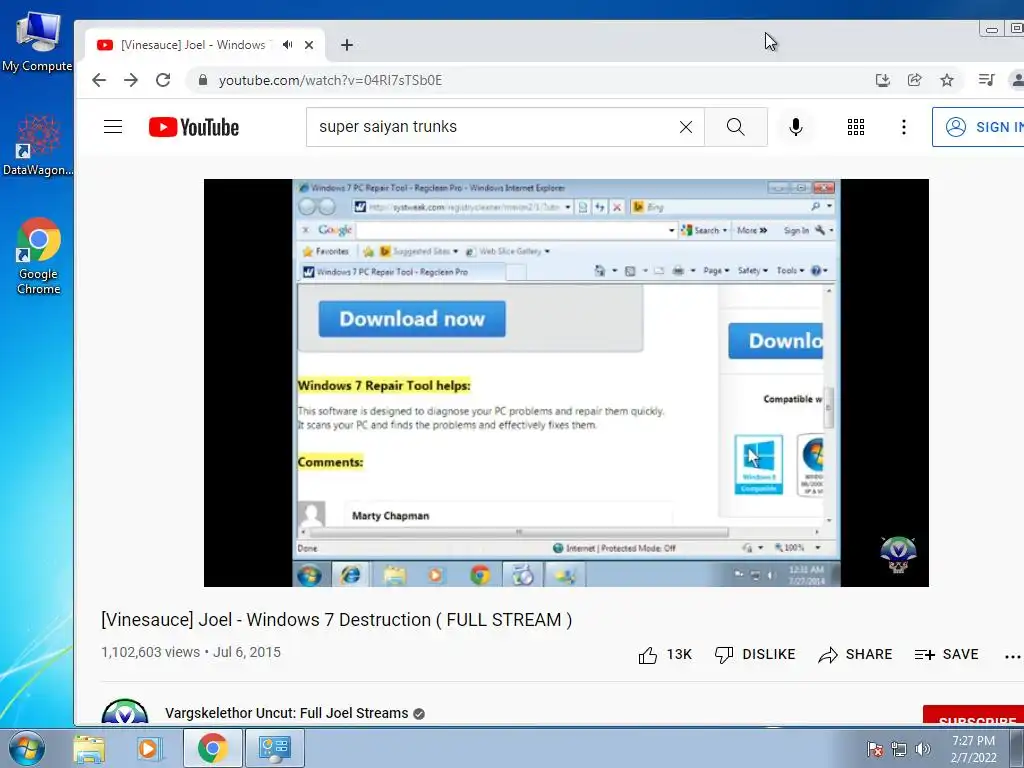This screenshot has height=768, width=1024.
Task: Open YouTube apps grid
Action: tap(856, 127)
